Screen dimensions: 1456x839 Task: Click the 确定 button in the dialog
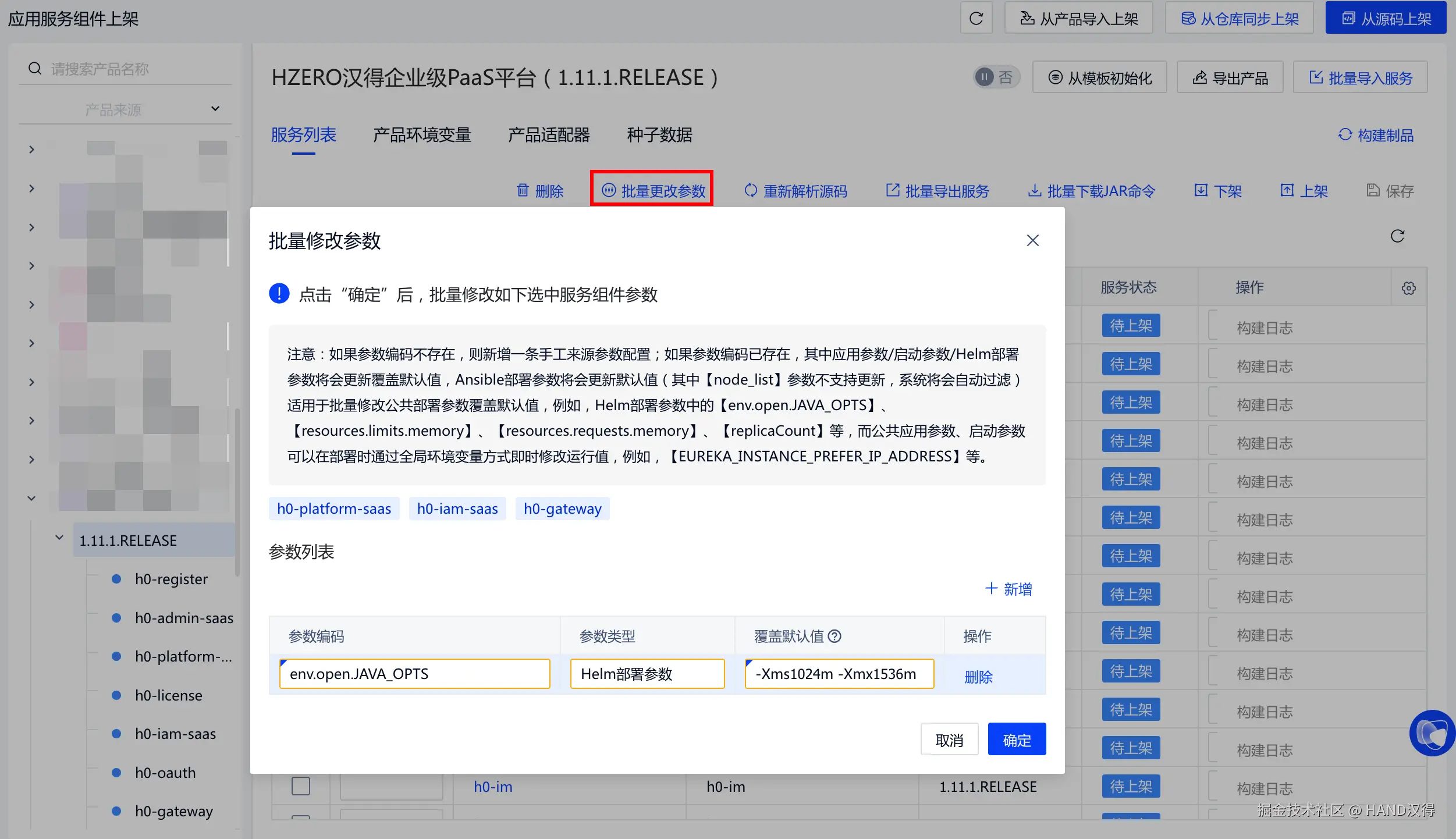(1016, 740)
